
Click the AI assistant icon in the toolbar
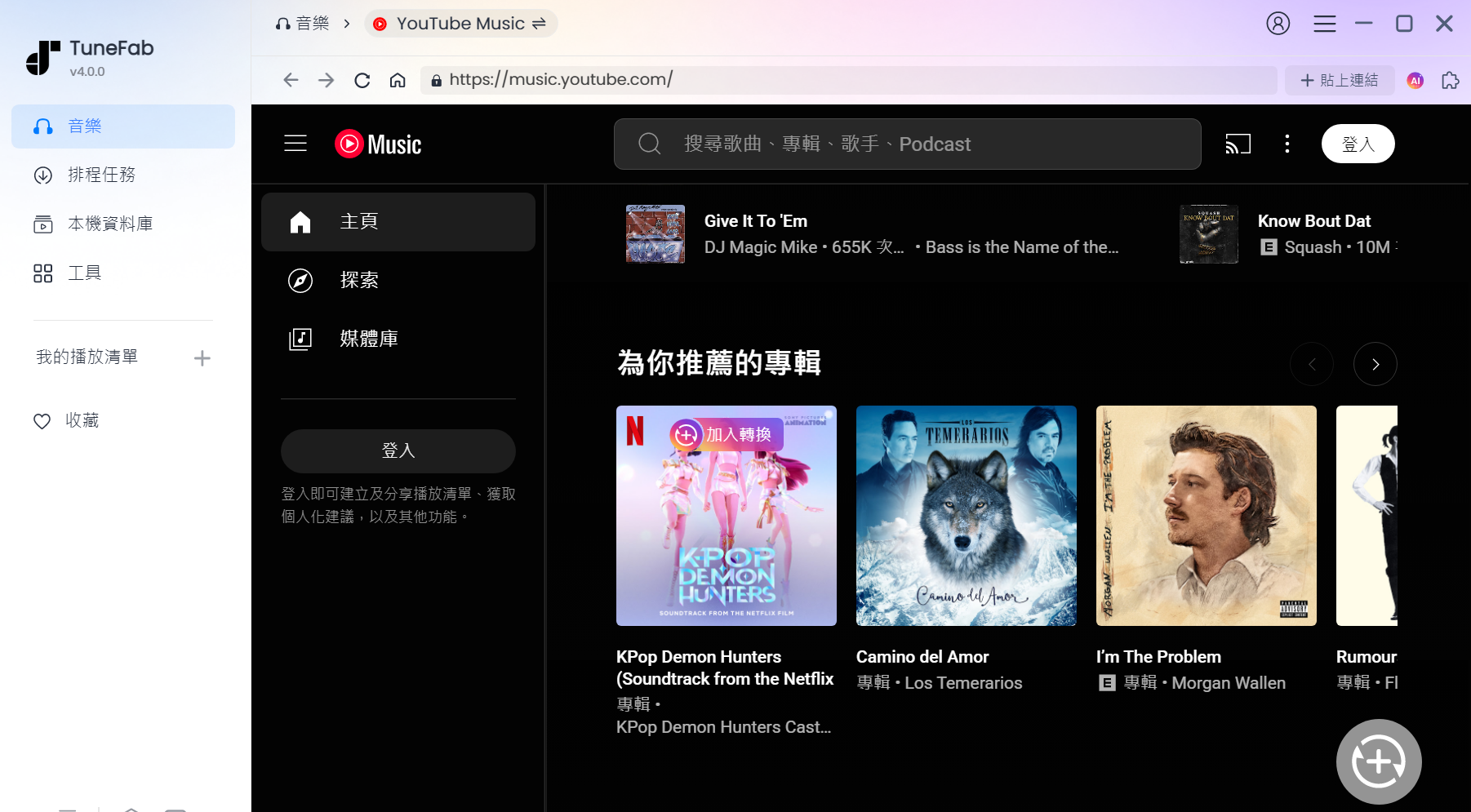tap(1415, 80)
